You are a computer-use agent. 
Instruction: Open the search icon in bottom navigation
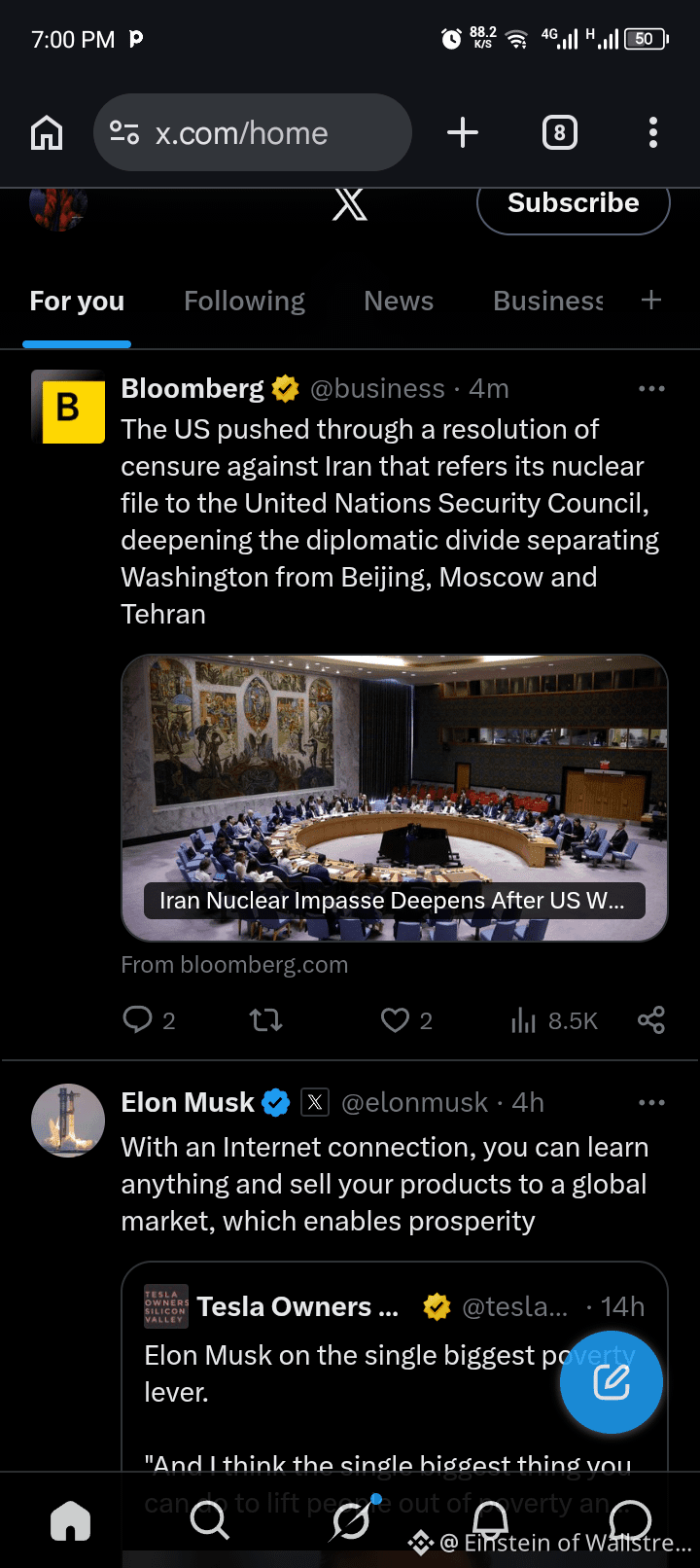[x=209, y=1520]
